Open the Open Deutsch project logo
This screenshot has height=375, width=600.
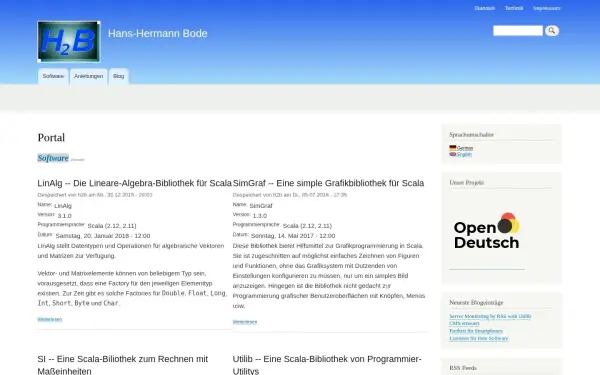point(487,231)
